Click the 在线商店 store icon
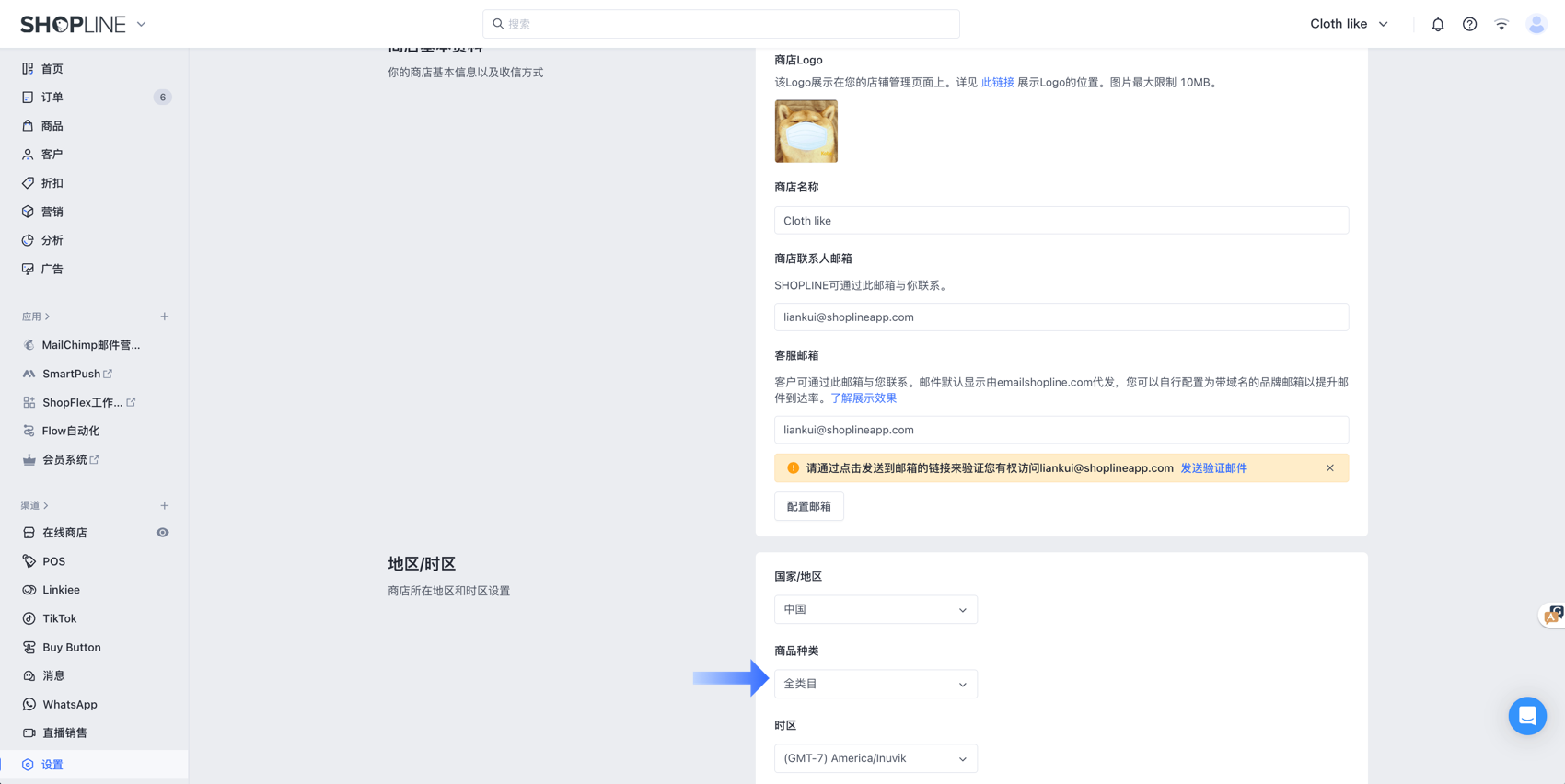This screenshot has height=784, width=1565. [29, 533]
